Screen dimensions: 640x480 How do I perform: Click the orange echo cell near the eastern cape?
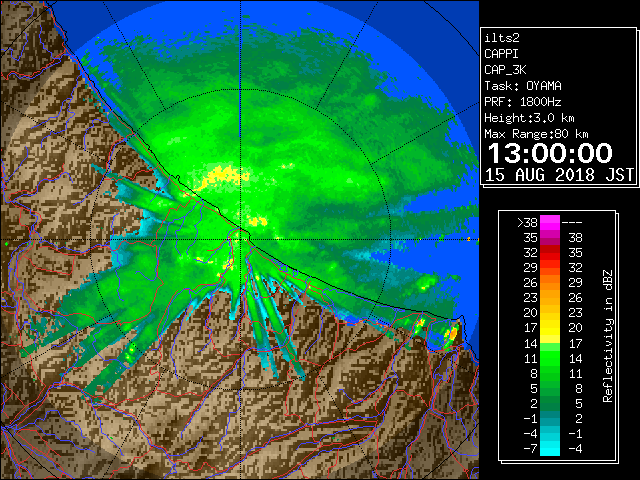coord(453,334)
